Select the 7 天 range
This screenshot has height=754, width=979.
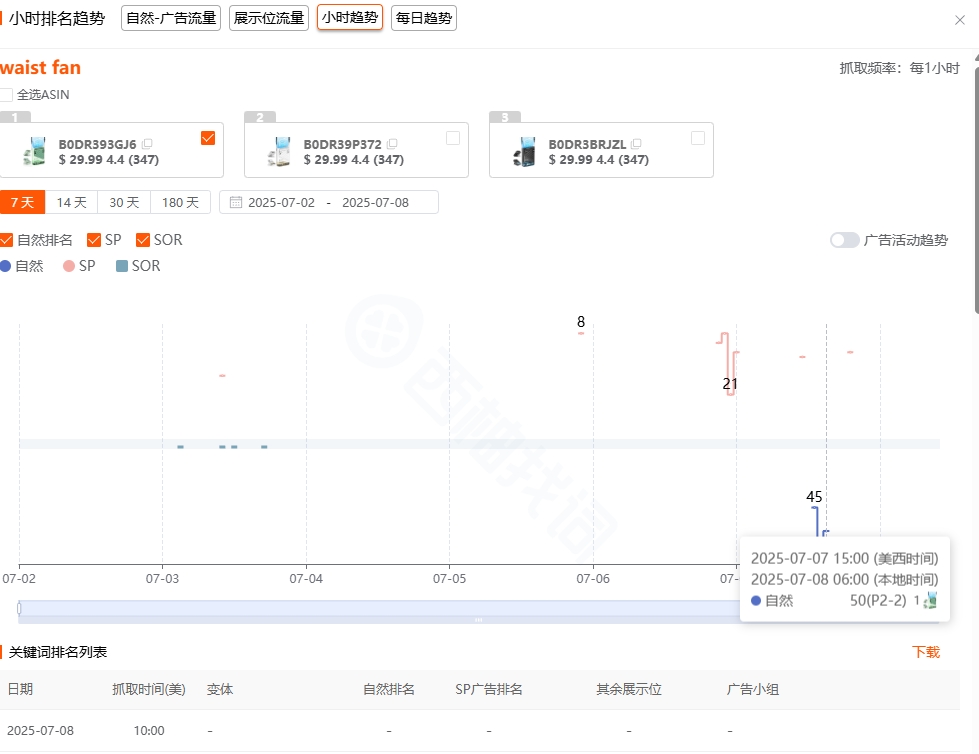[x=22, y=202]
